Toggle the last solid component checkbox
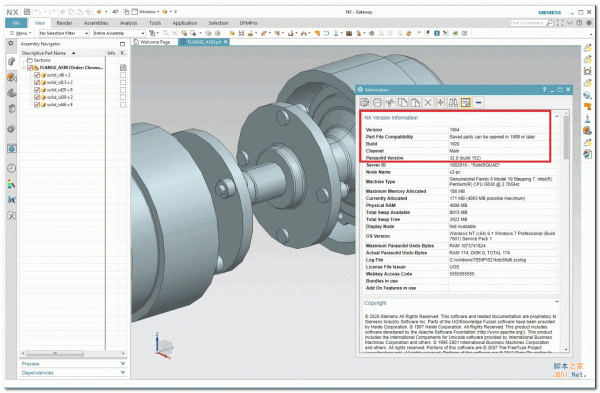Viewport: 600px width, 393px height. [37, 104]
